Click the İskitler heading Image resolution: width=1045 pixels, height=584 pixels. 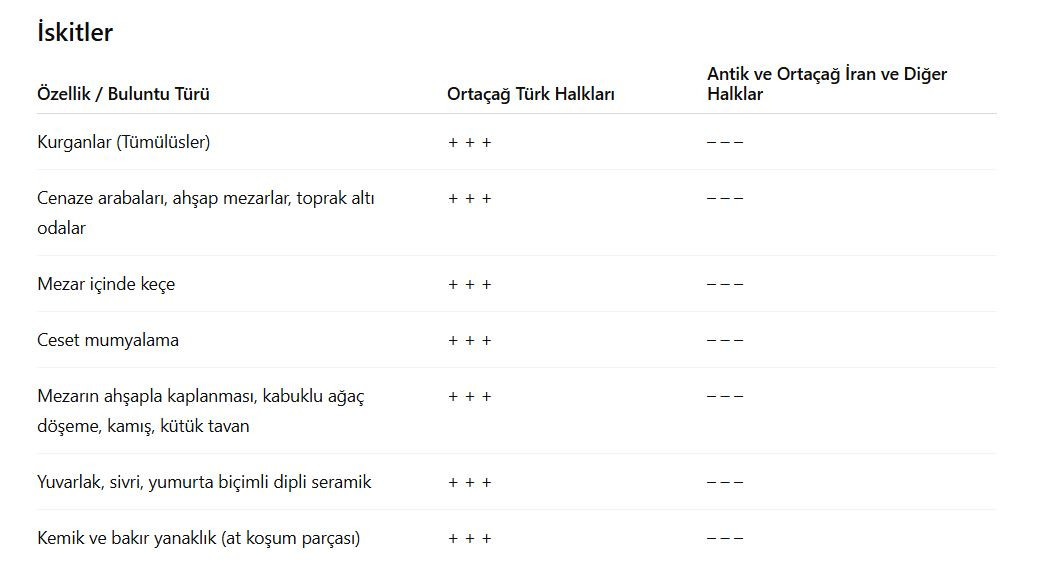[75, 32]
